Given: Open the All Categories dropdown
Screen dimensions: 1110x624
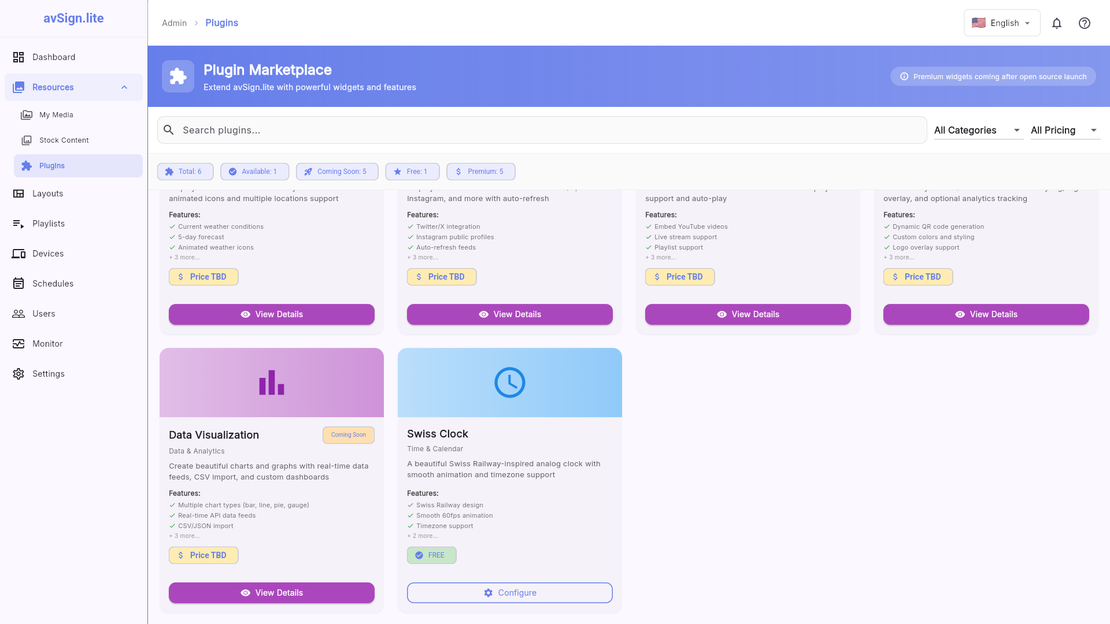Looking at the screenshot, I should pyautogui.click(x=978, y=130).
